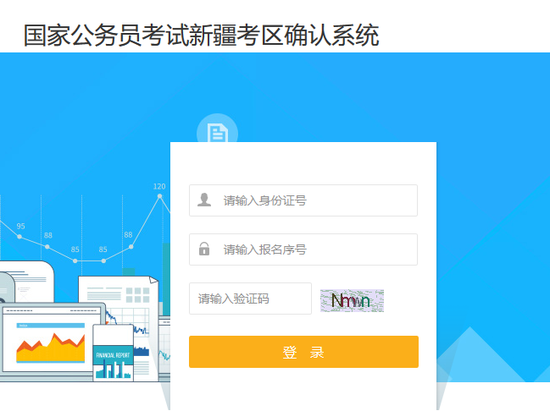Click the left 85 data point on the chart
The width and height of the screenshot is (550, 411).
75,261
